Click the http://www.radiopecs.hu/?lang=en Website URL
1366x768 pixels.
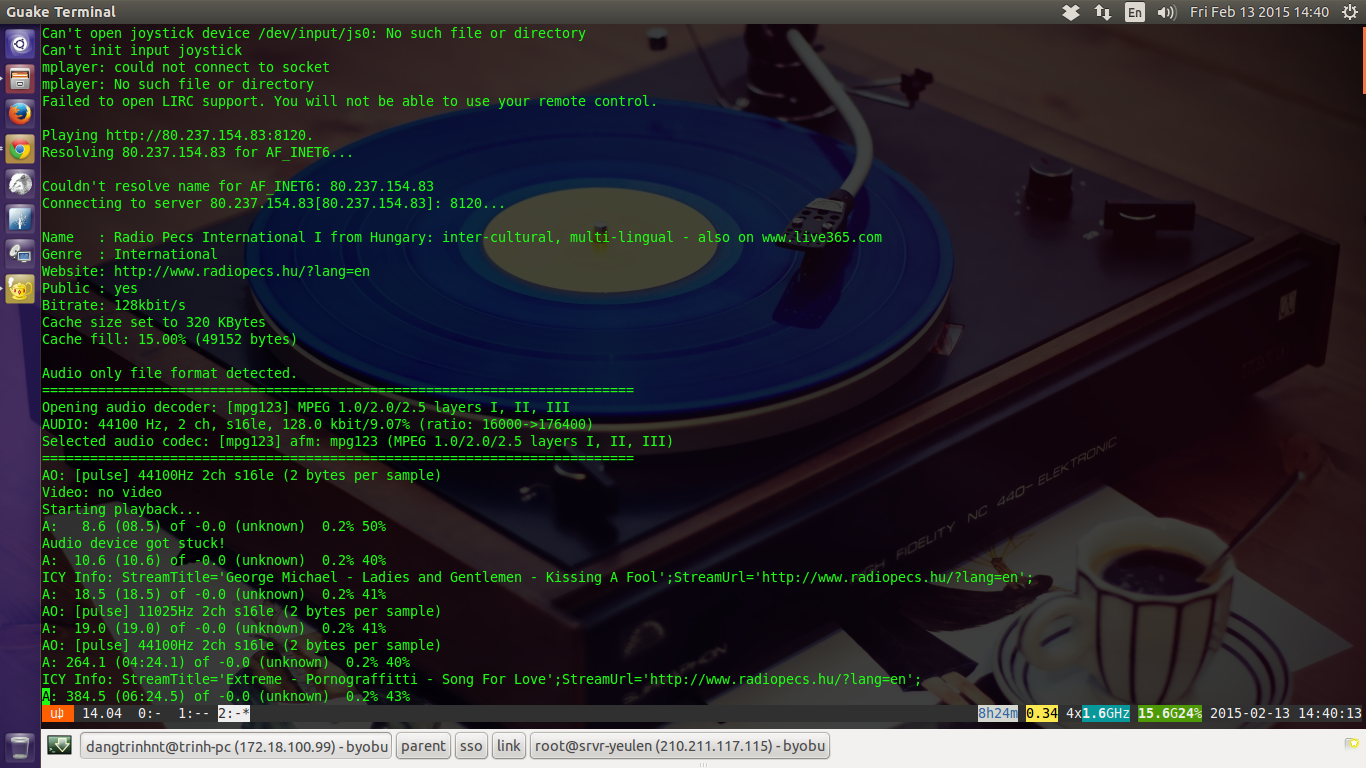click(x=242, y=271)
